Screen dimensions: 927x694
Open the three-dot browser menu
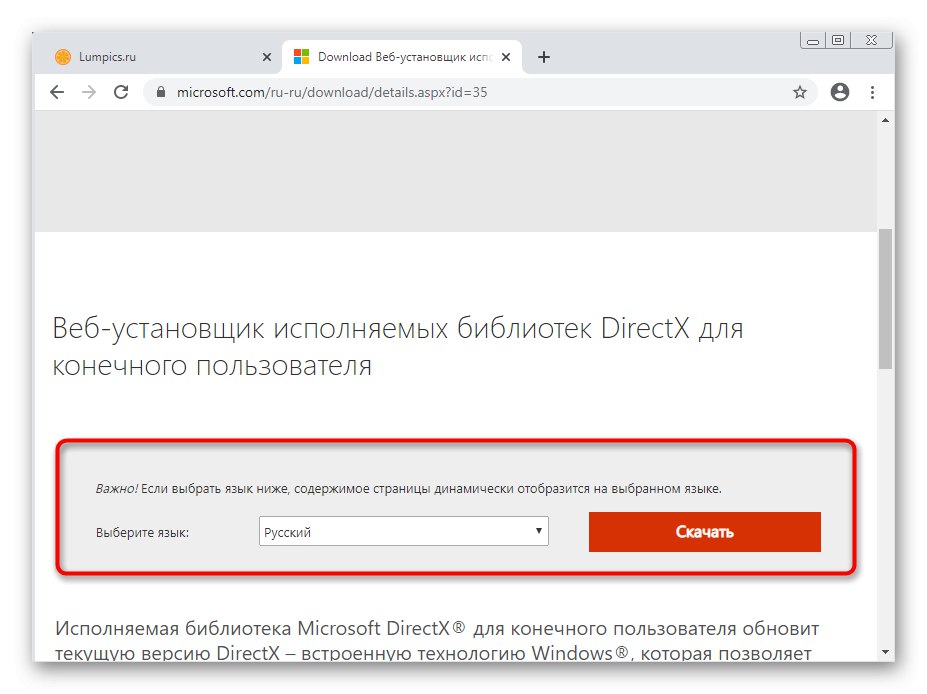coord(872,92)
